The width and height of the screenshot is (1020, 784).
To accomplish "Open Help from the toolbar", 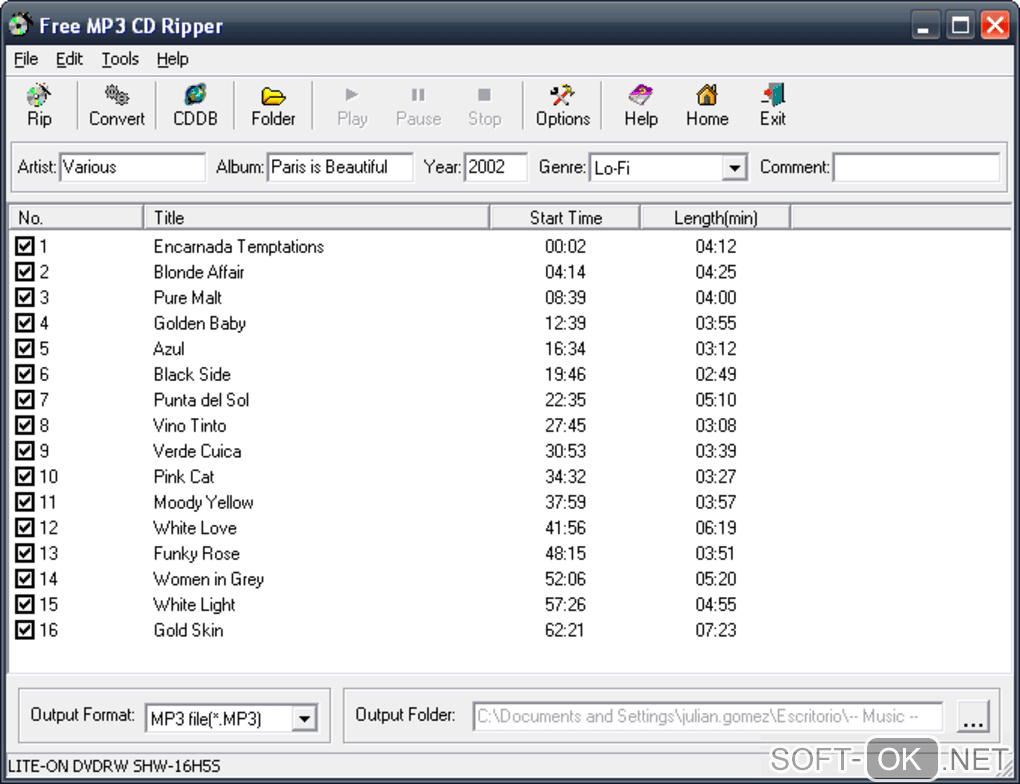I will pyautogui.click(x=641, y=105).
